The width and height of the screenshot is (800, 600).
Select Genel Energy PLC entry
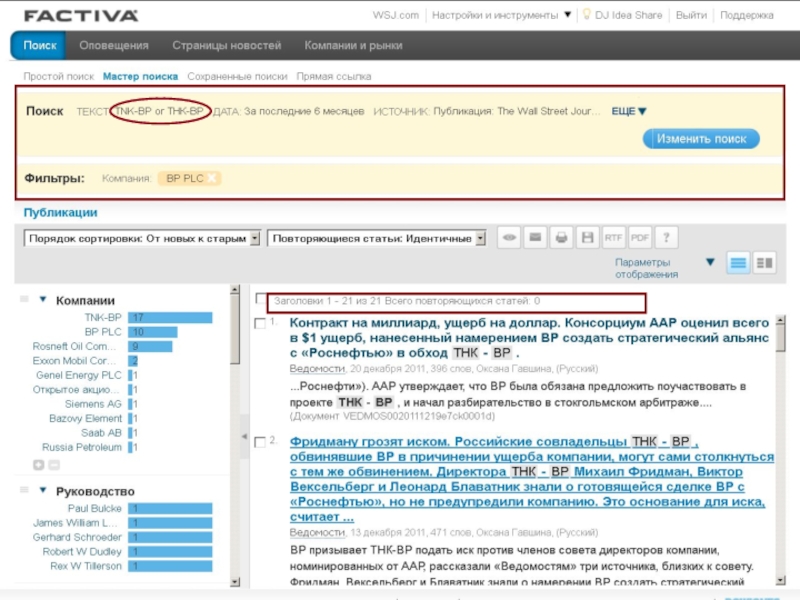point(79,375)
